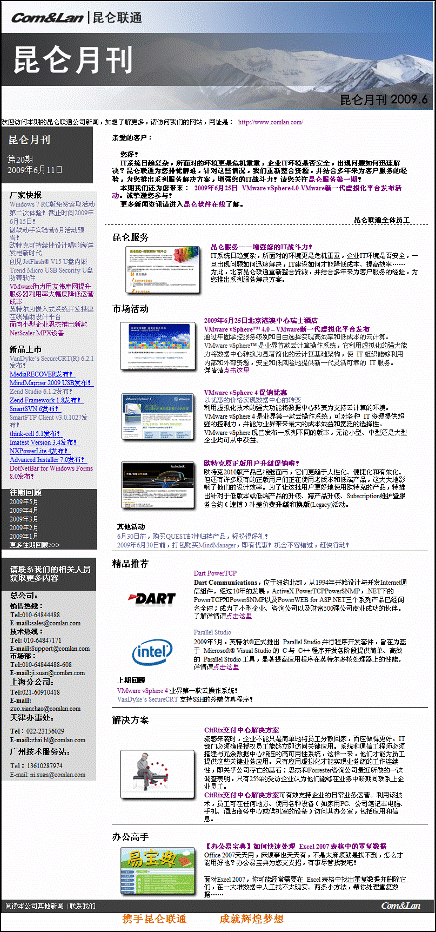Open the www.comlan.com website link
This screenshot has height=932, width=436.
(x=270, y=121)
